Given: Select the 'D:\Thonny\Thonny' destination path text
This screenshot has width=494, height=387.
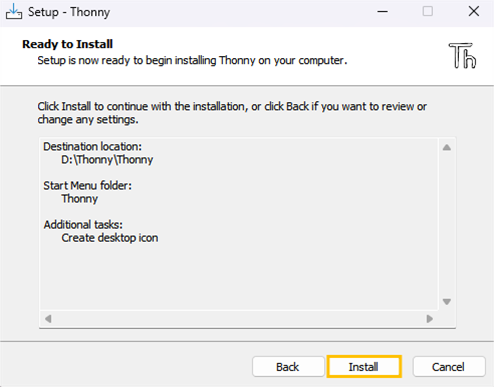Looking at the screenshot, I should (107, 160).
